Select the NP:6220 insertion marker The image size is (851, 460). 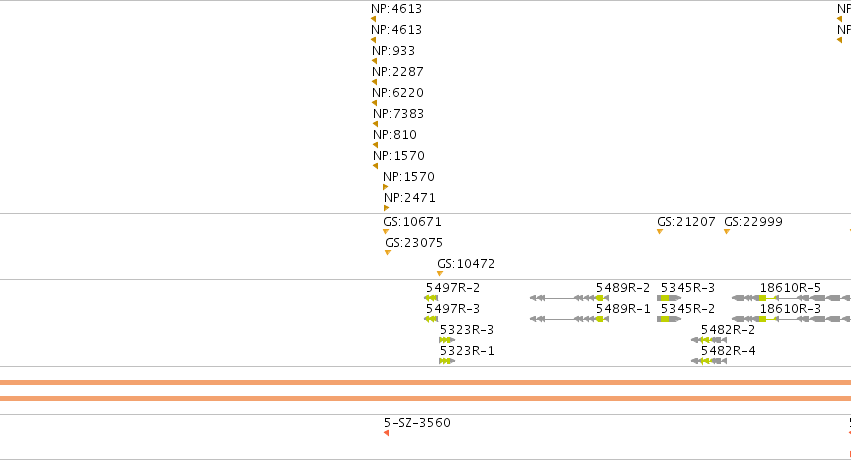click(x=374, y=103)
